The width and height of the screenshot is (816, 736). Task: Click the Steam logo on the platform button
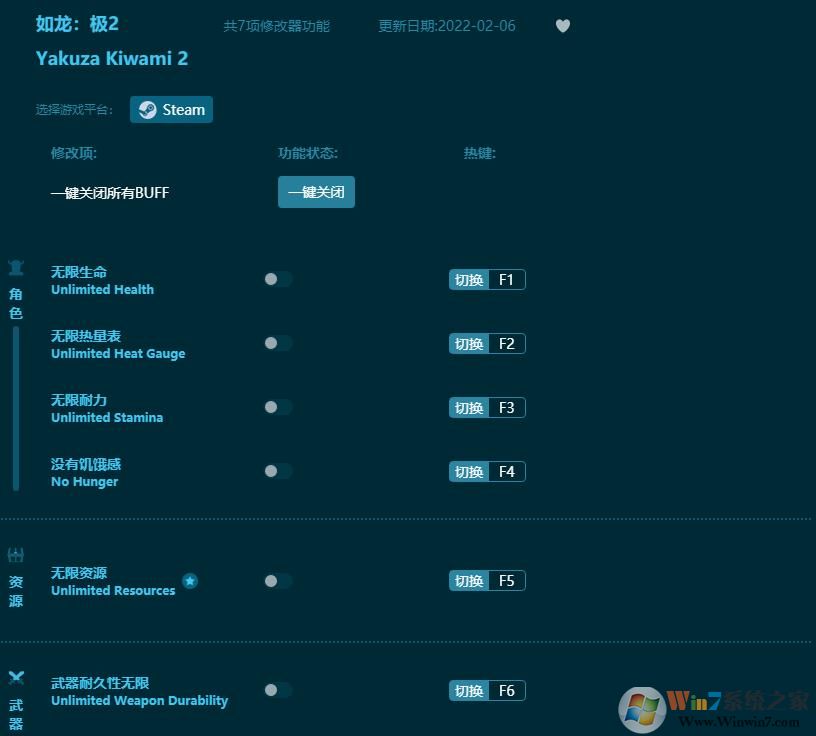pos(148,109)
